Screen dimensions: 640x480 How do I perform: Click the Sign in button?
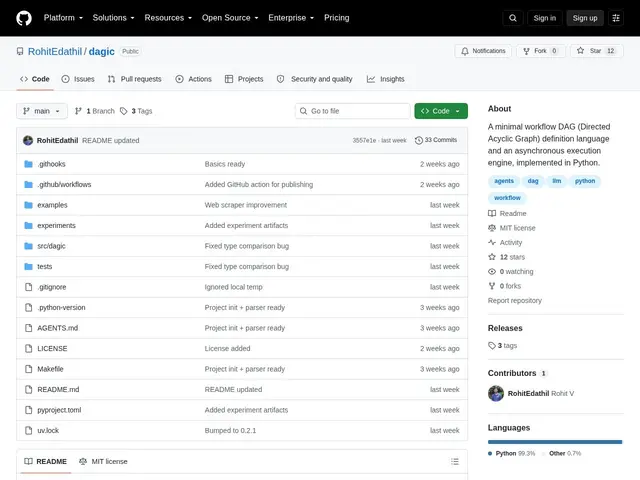[x=544, y=18]
